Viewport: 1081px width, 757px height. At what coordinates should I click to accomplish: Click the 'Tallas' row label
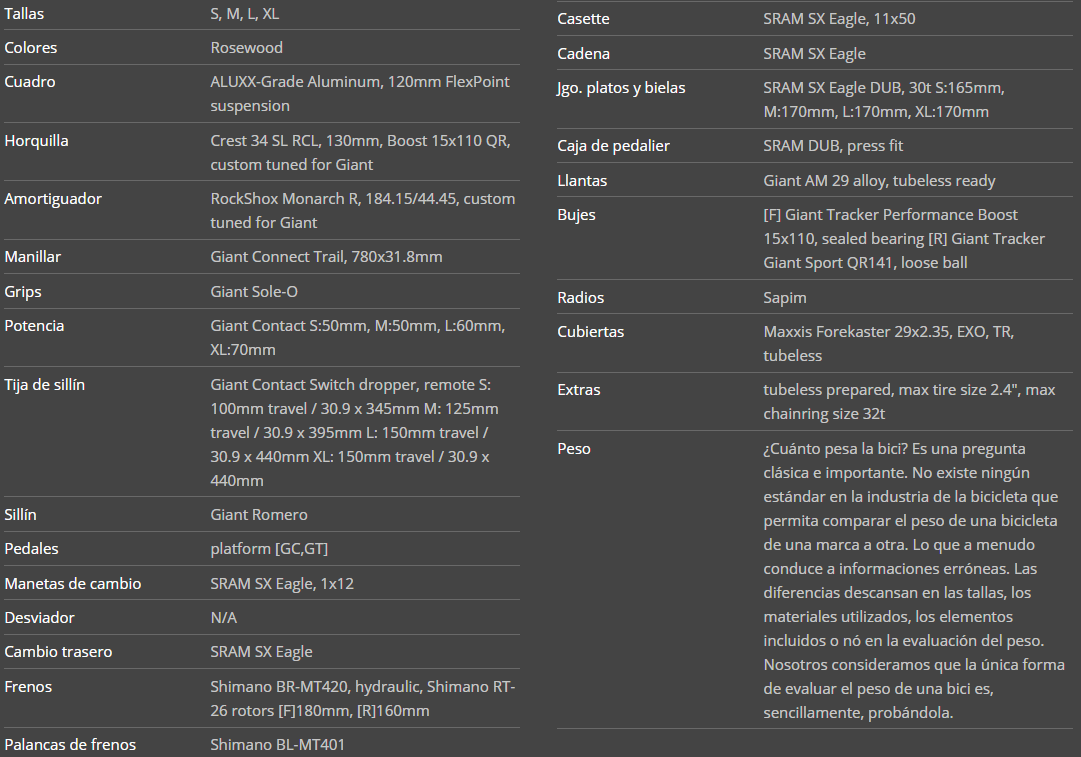coord(24,14)
